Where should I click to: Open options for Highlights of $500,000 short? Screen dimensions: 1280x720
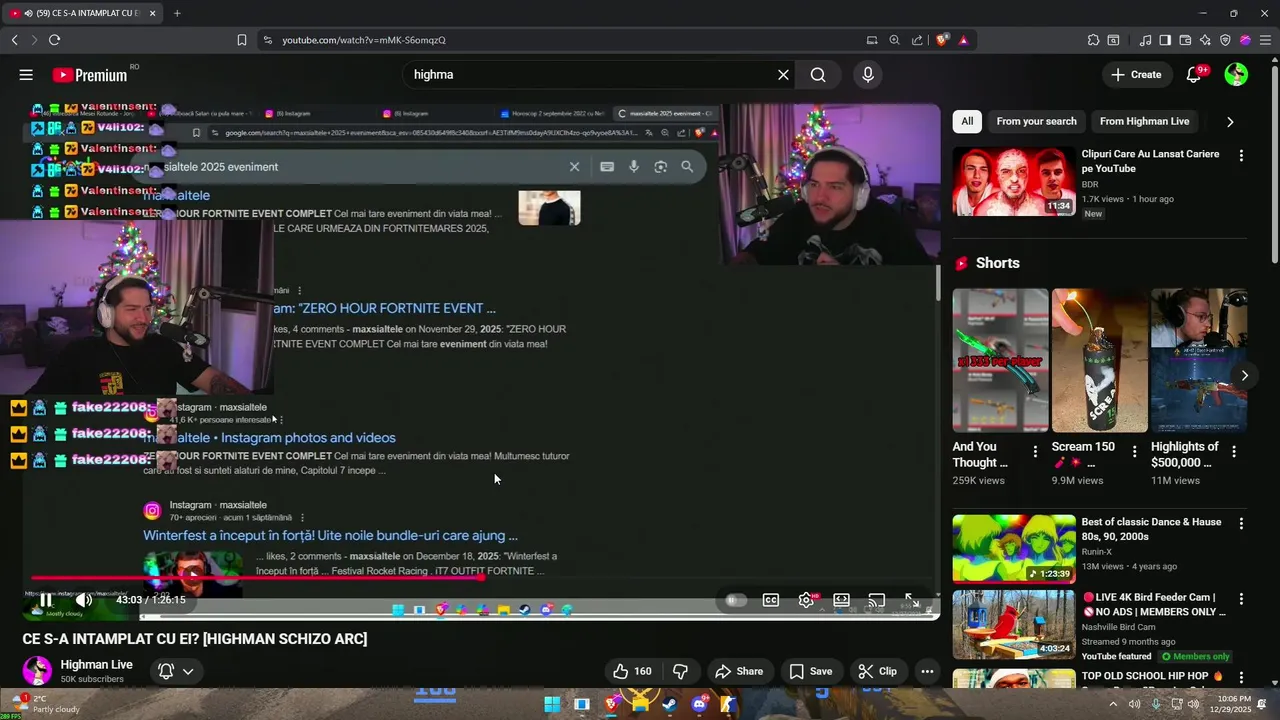point(1234,452)
